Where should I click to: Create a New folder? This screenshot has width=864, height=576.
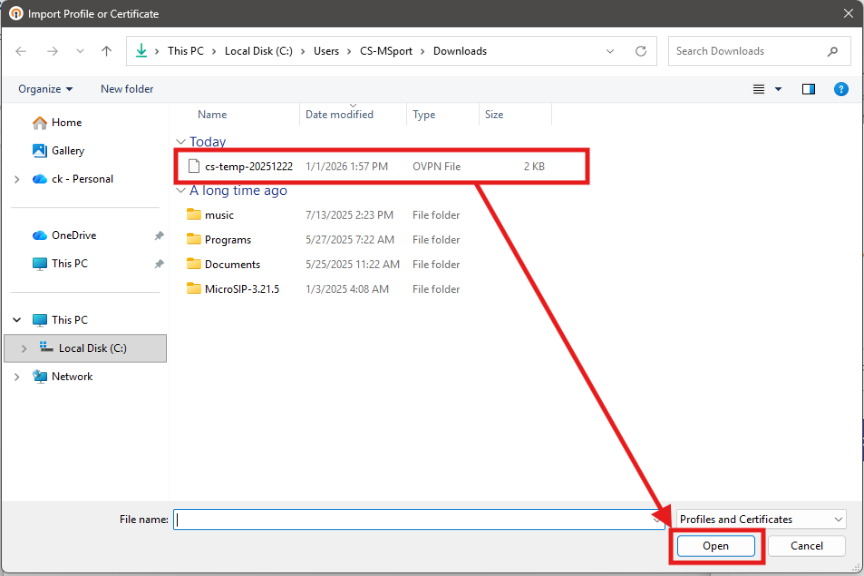tap(127, 89)
